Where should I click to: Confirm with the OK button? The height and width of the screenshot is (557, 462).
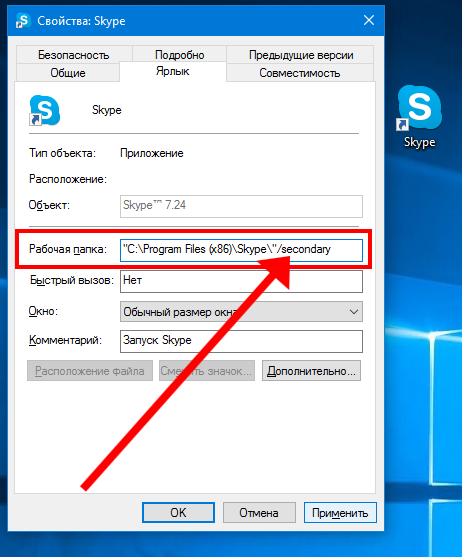point(178,512)
